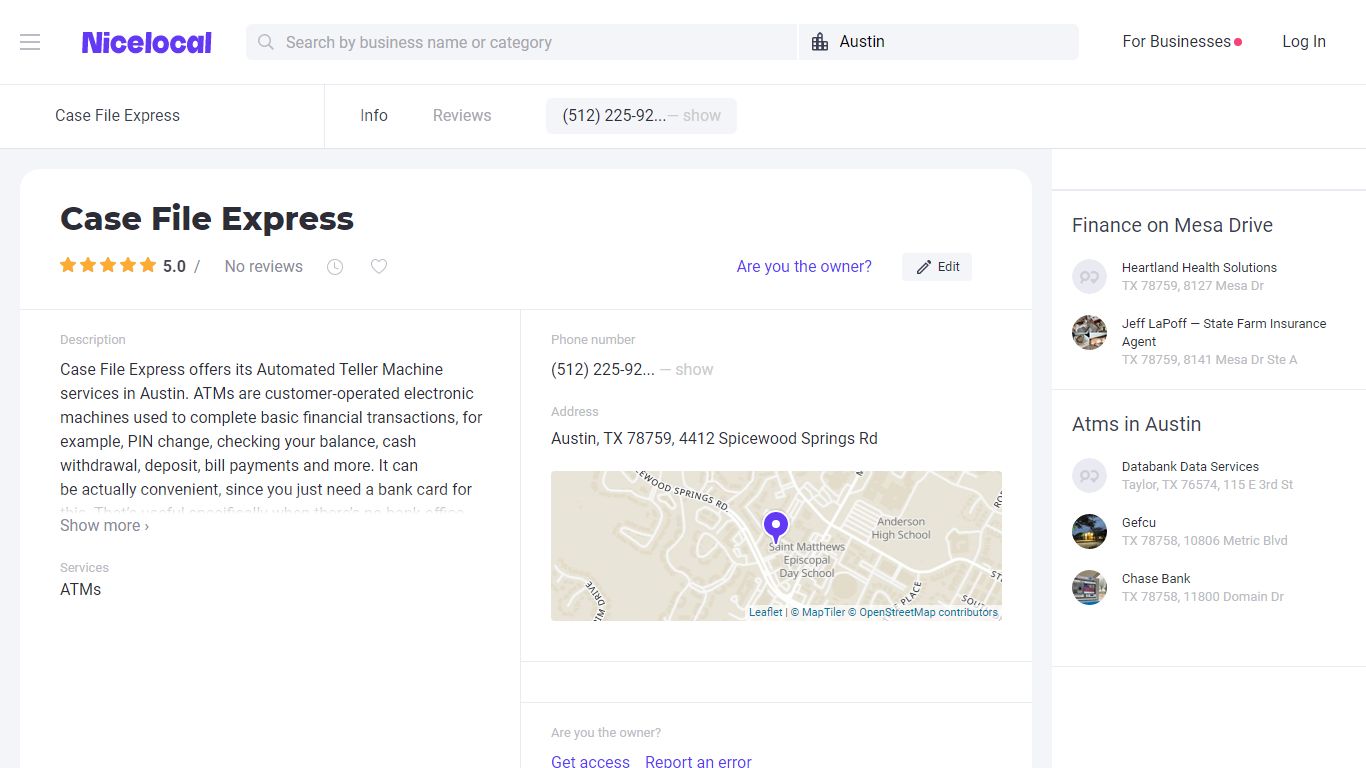1366x768 pixels.
Task: Click the Case File Express title
Action: pos(207,219)
